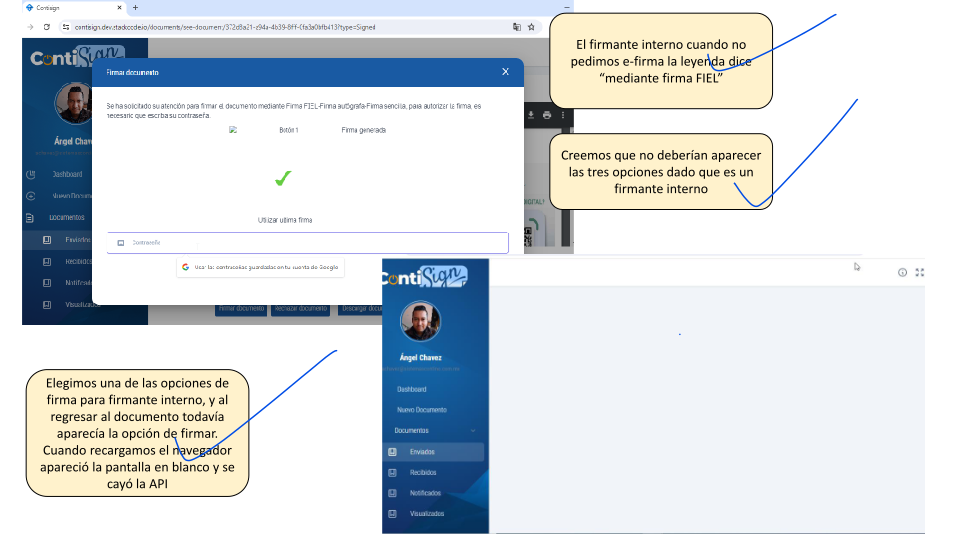Select Nuevo Documento in blank-page sidebar

pos(421,410)
